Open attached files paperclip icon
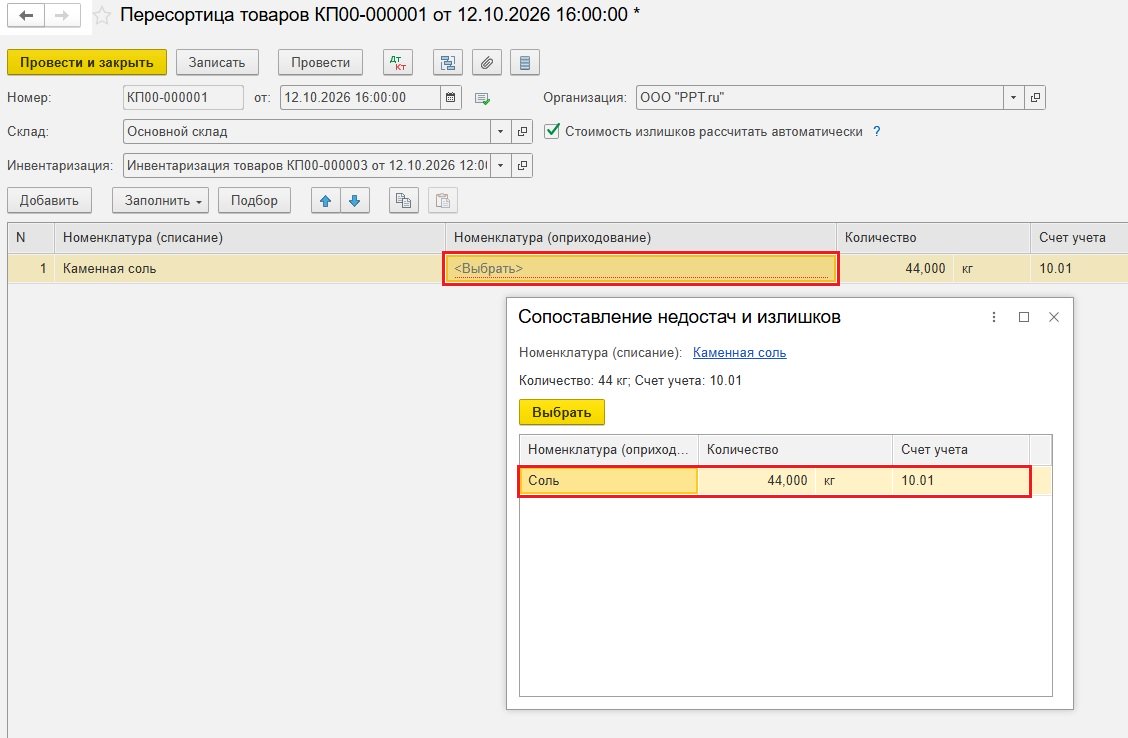Screen dimensions: 1128x738 click(x=486, y=63)
